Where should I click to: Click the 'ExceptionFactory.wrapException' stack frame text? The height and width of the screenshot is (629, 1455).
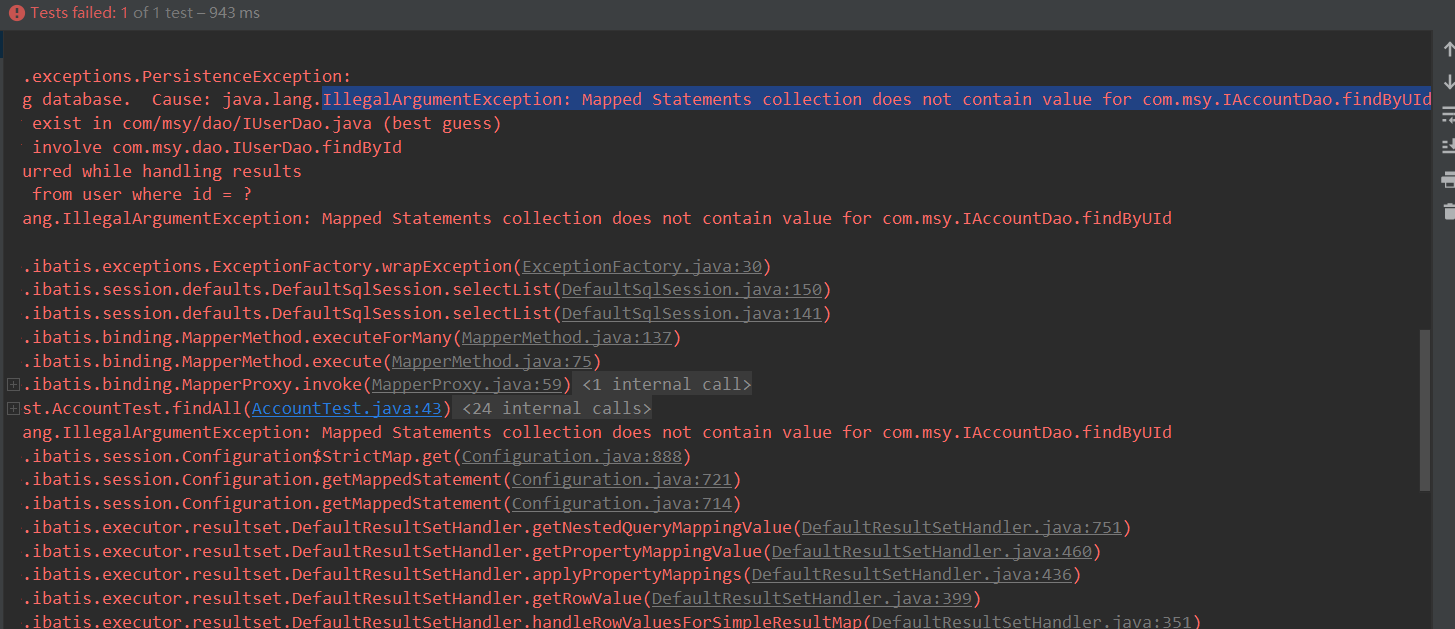click(362, 266)
